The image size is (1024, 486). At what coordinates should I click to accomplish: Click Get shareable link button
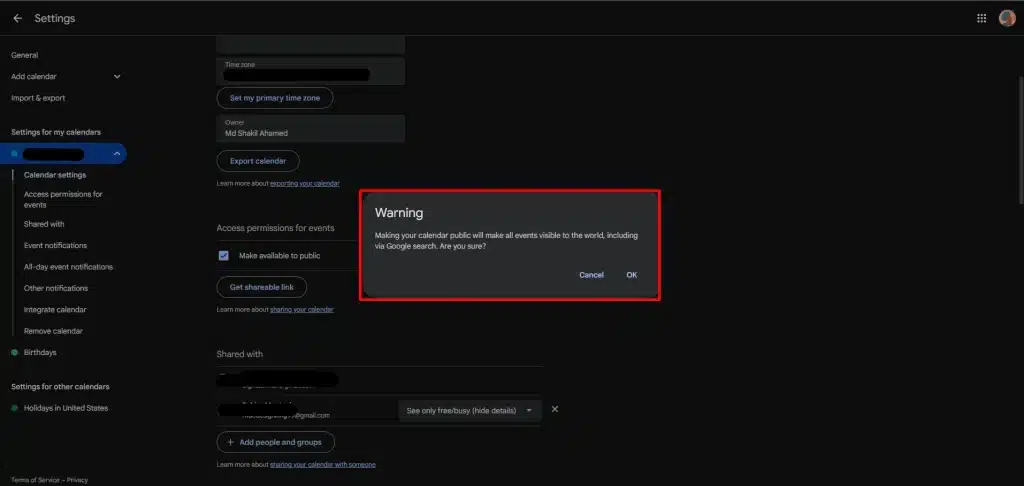pyautogui.click(x=261, y=287)
